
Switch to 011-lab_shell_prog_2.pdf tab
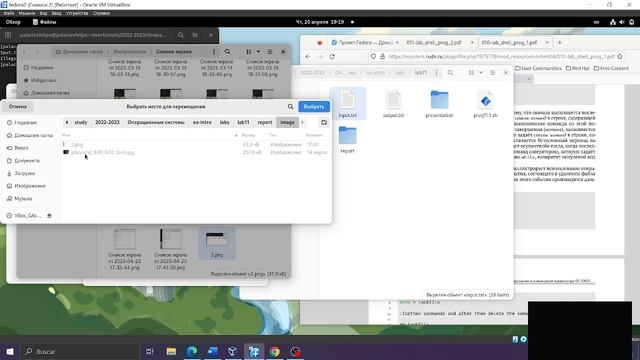[x=434, y=42]
